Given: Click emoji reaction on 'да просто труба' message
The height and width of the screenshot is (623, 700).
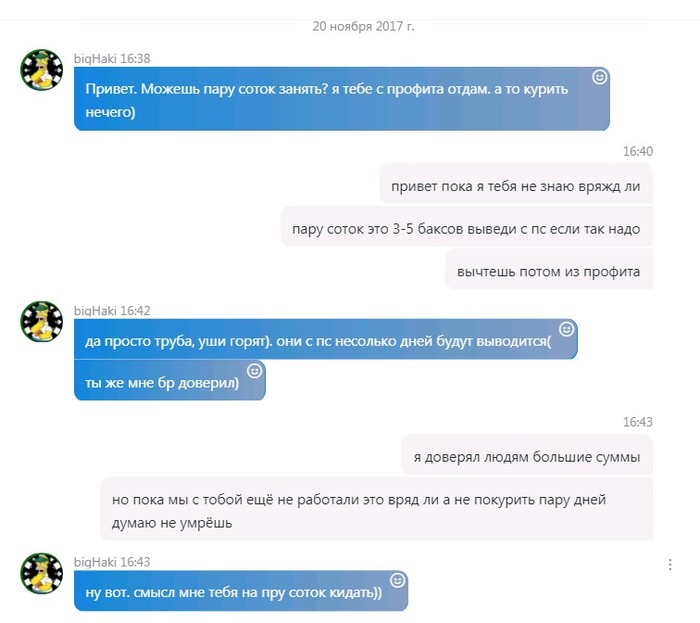Looking at the screenshot, I should tap(567, 329).
